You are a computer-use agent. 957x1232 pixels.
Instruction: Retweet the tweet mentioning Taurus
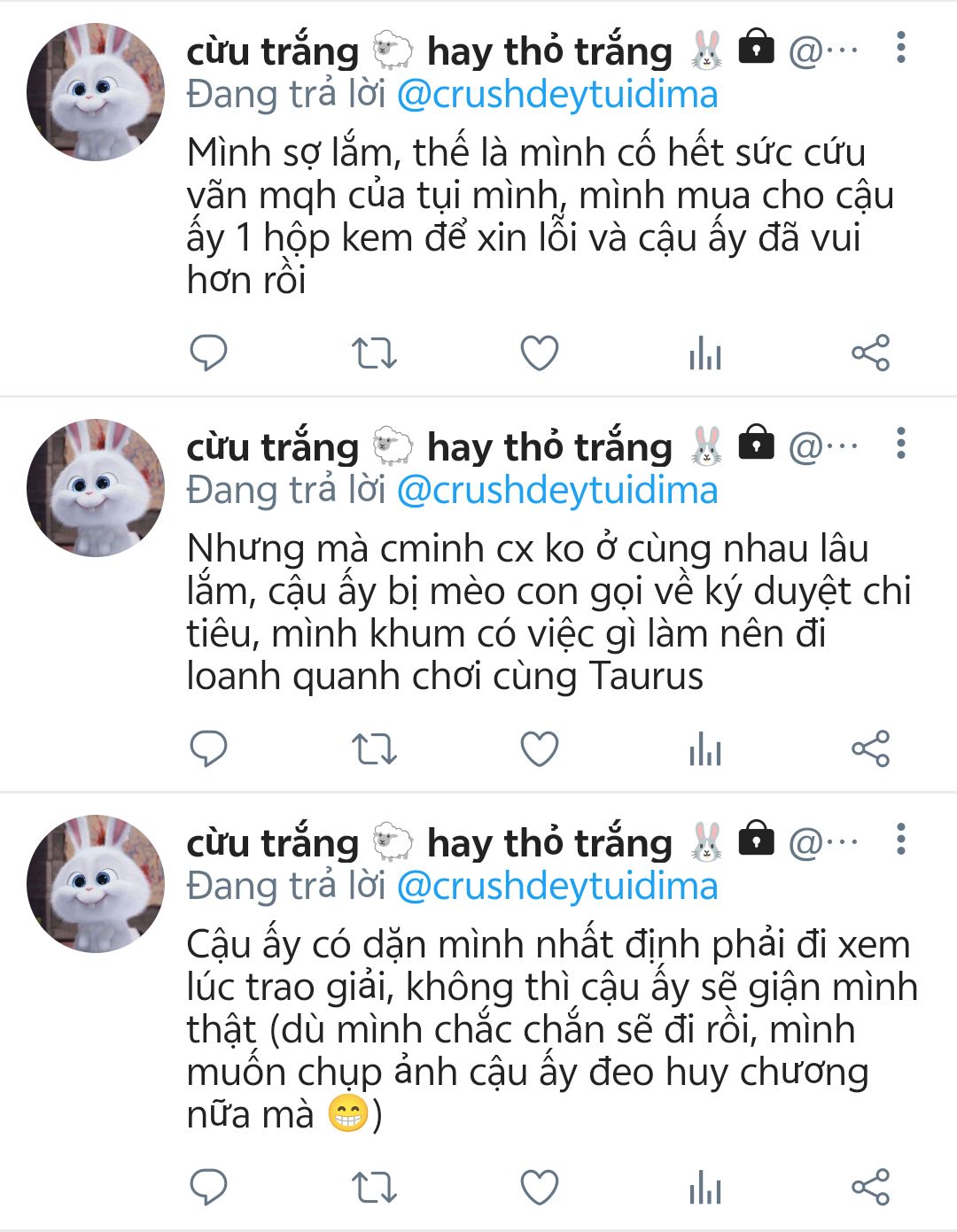(x=374, y=749)
